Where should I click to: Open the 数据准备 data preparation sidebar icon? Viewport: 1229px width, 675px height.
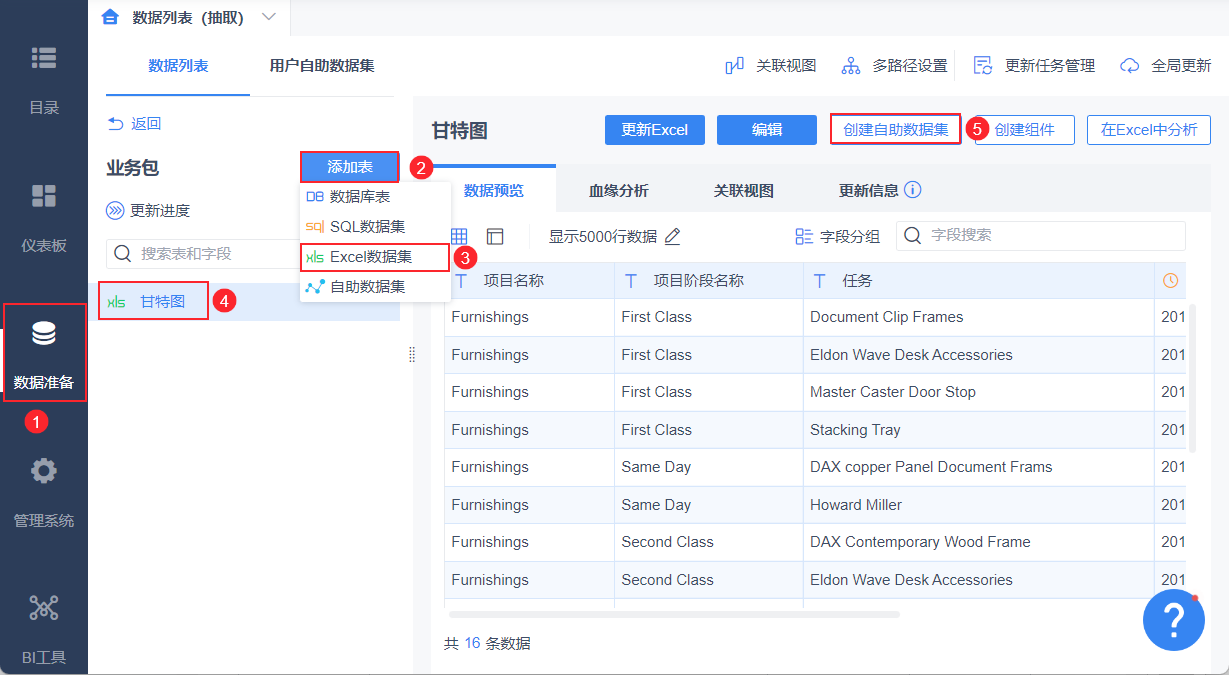[44, 335]
